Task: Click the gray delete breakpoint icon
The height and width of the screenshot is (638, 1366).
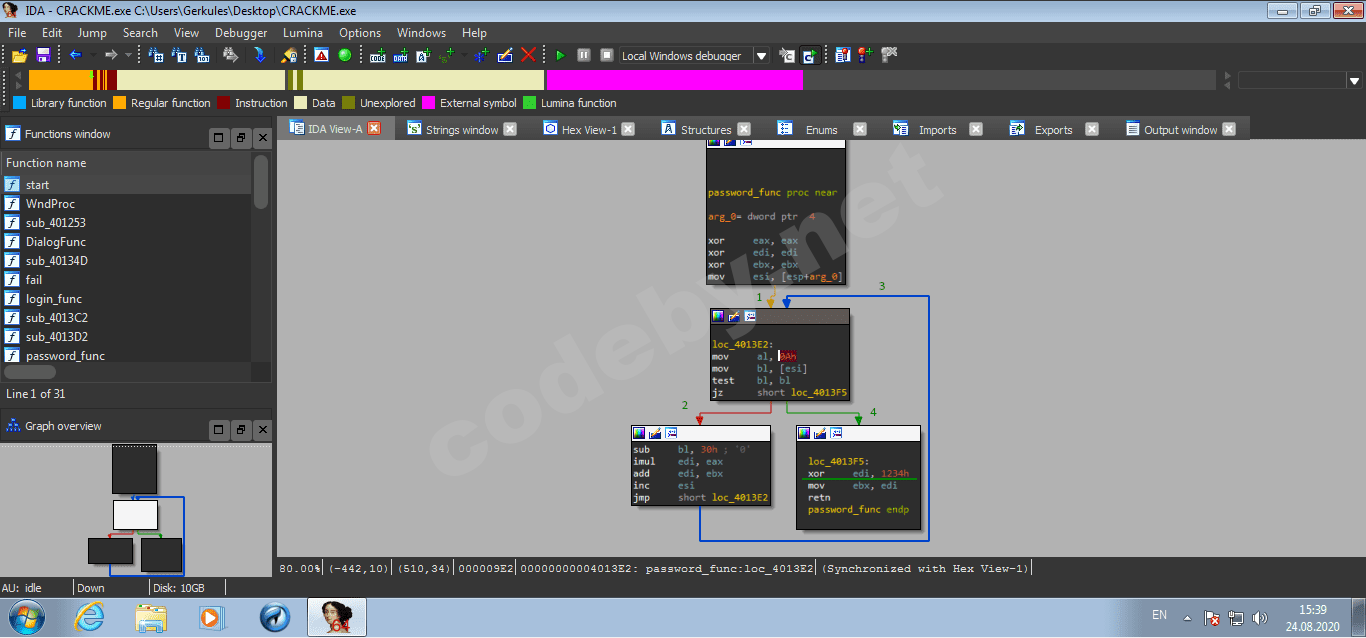Action: [x=888, y=55]
